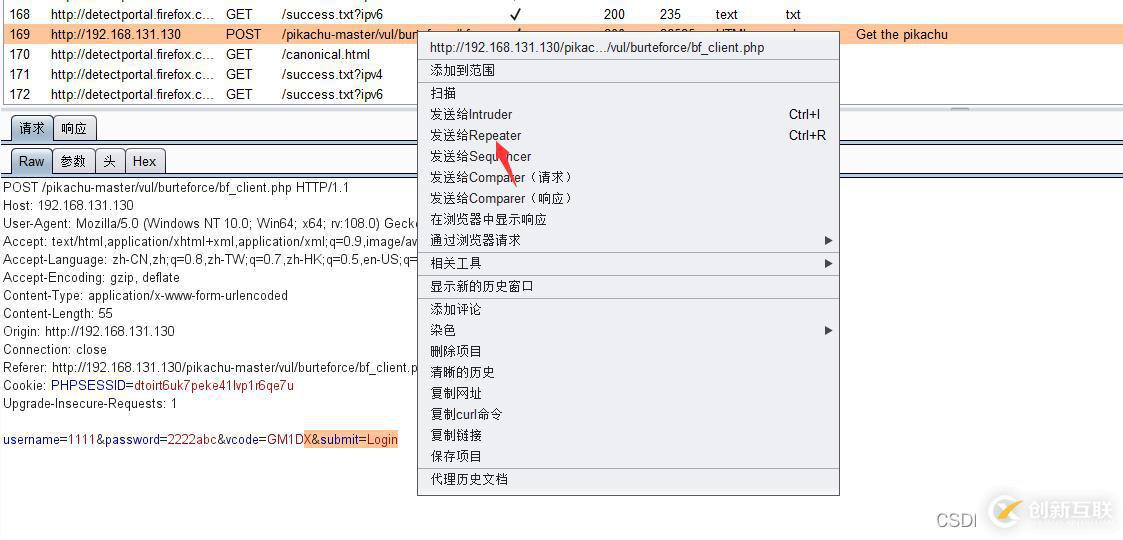Viewport: 1123px width, 540px height.
Task: Click the 'Content-Length: 55' header line
Action: 58,314
